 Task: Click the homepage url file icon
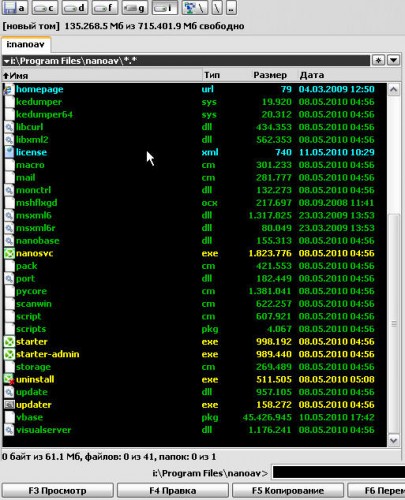point(9,89)
